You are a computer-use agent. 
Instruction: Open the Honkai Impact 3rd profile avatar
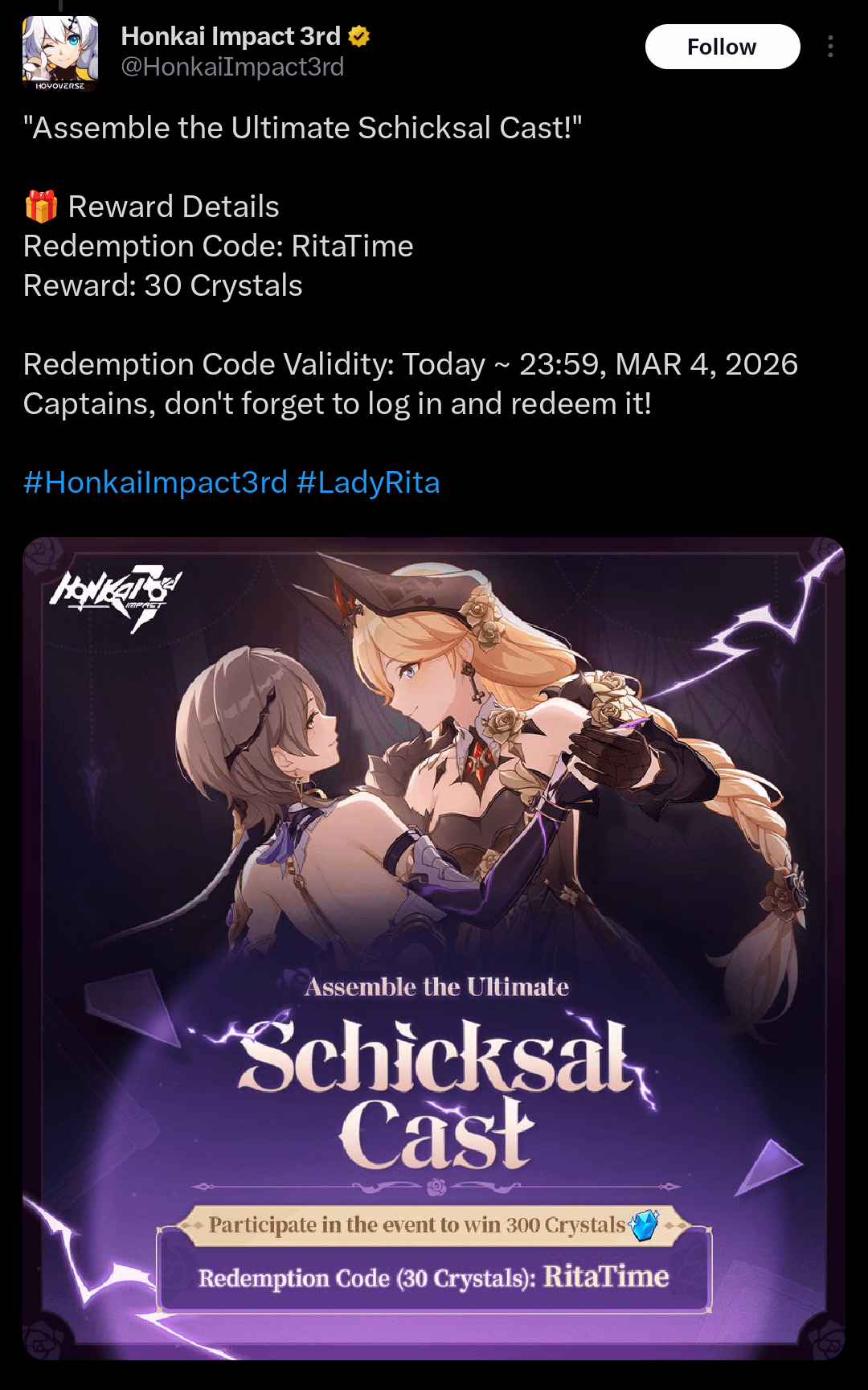point(60,53)
